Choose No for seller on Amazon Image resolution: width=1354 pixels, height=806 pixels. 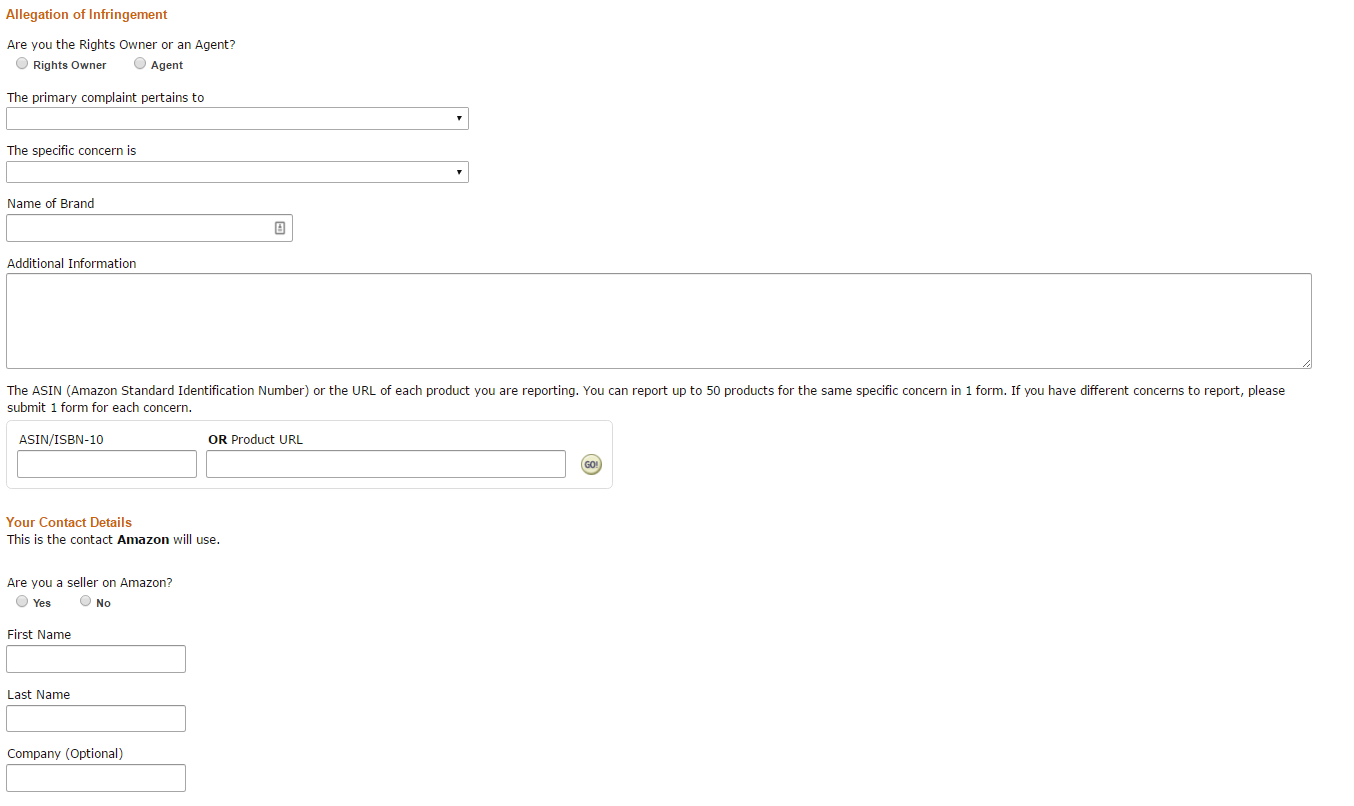[86, 602]
